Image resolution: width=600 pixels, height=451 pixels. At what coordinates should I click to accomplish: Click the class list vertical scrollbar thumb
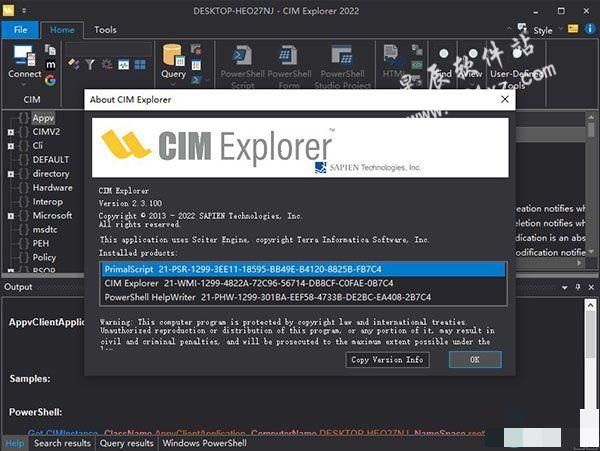coord(591,129)
